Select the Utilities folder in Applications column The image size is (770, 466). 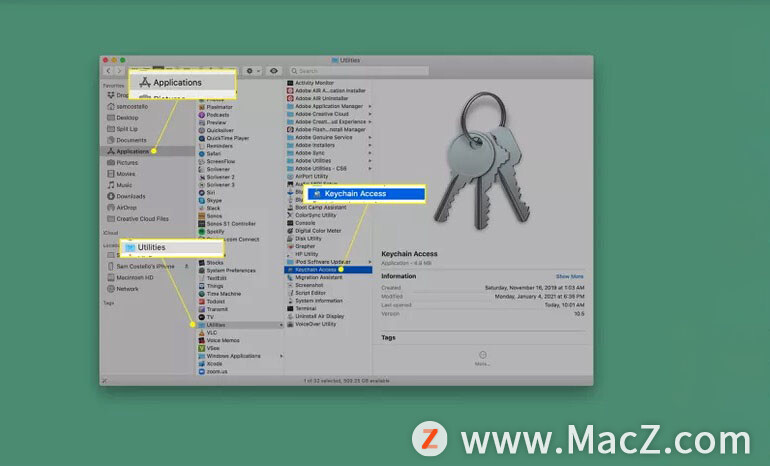click(240, 325)
